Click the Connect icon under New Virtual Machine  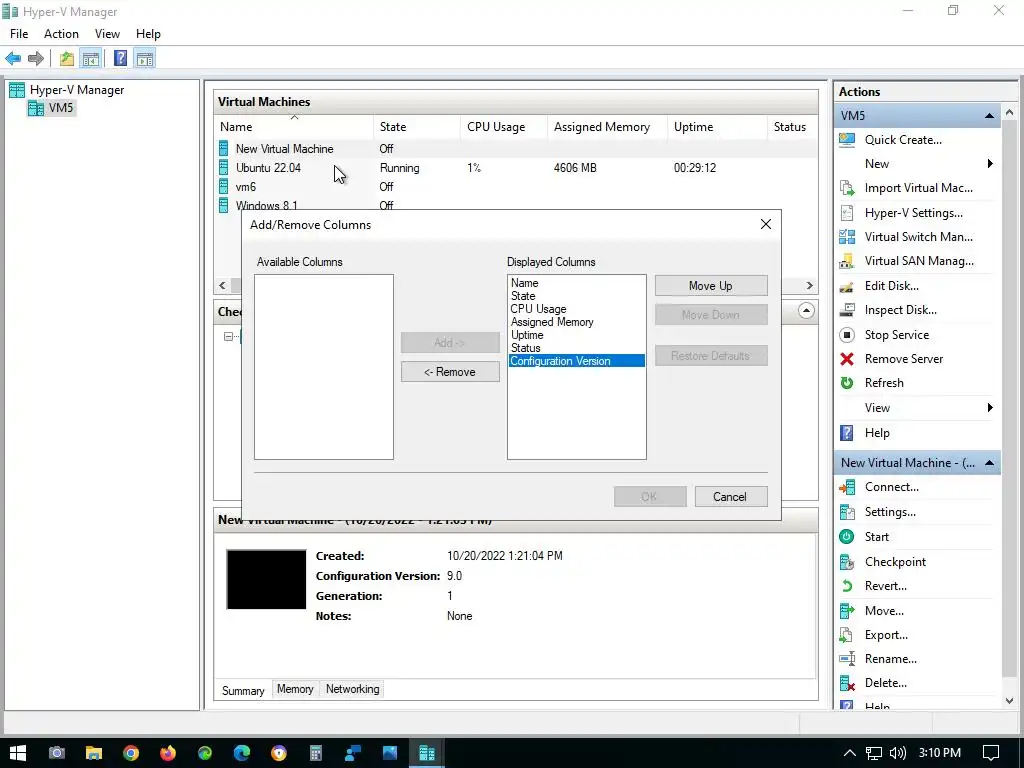click(847, 487)
